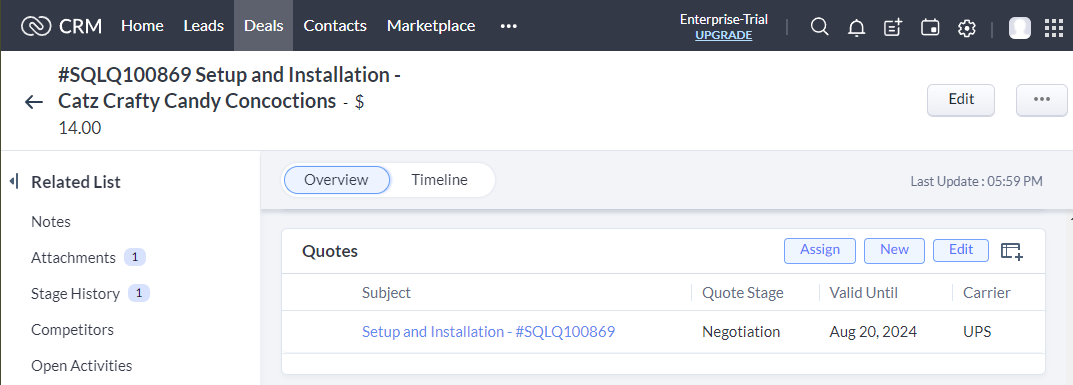Go back using the left arrow
This screenshot has height=385, width=1073.
34,103
